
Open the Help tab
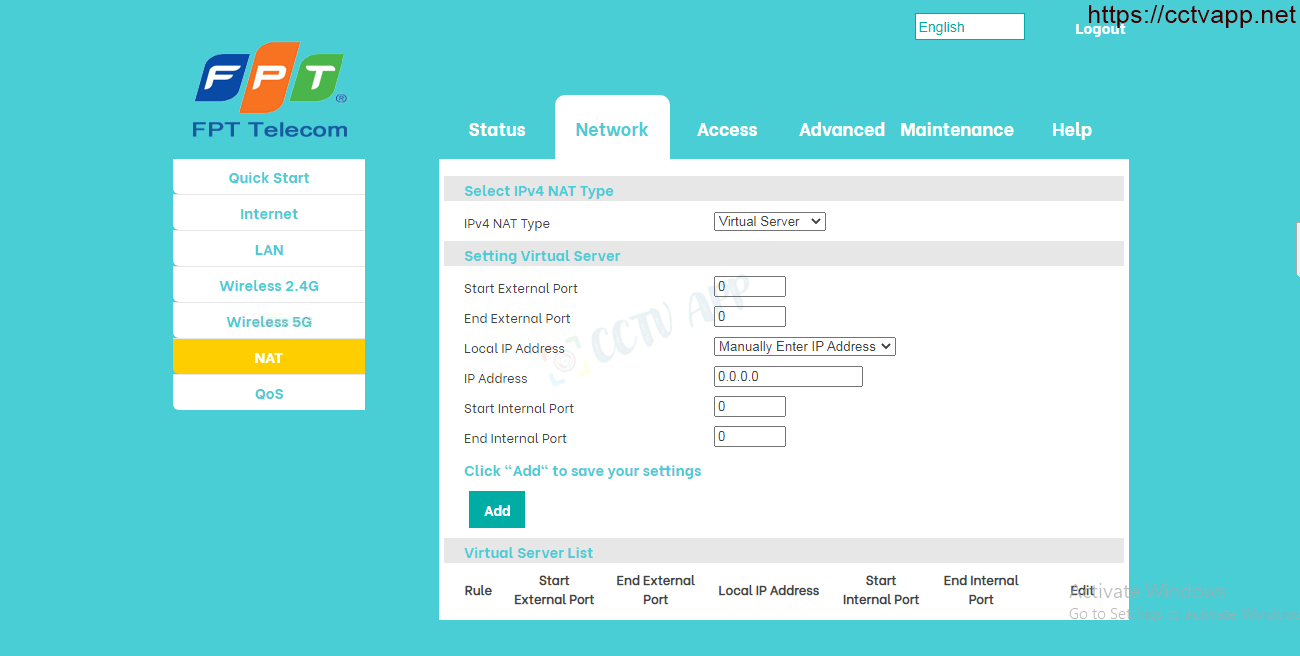[1071, 130]
